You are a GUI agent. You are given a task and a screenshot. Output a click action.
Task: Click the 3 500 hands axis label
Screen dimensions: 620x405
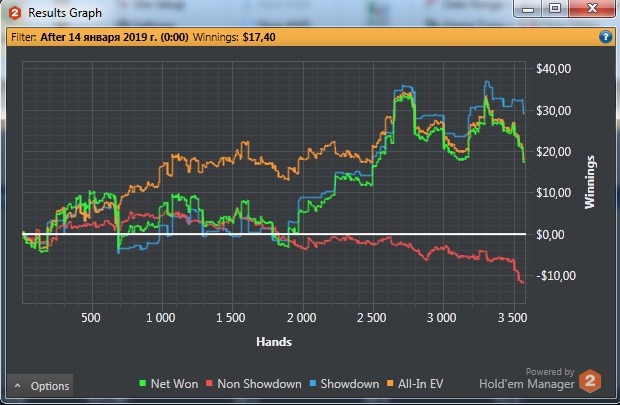point(512,318)
